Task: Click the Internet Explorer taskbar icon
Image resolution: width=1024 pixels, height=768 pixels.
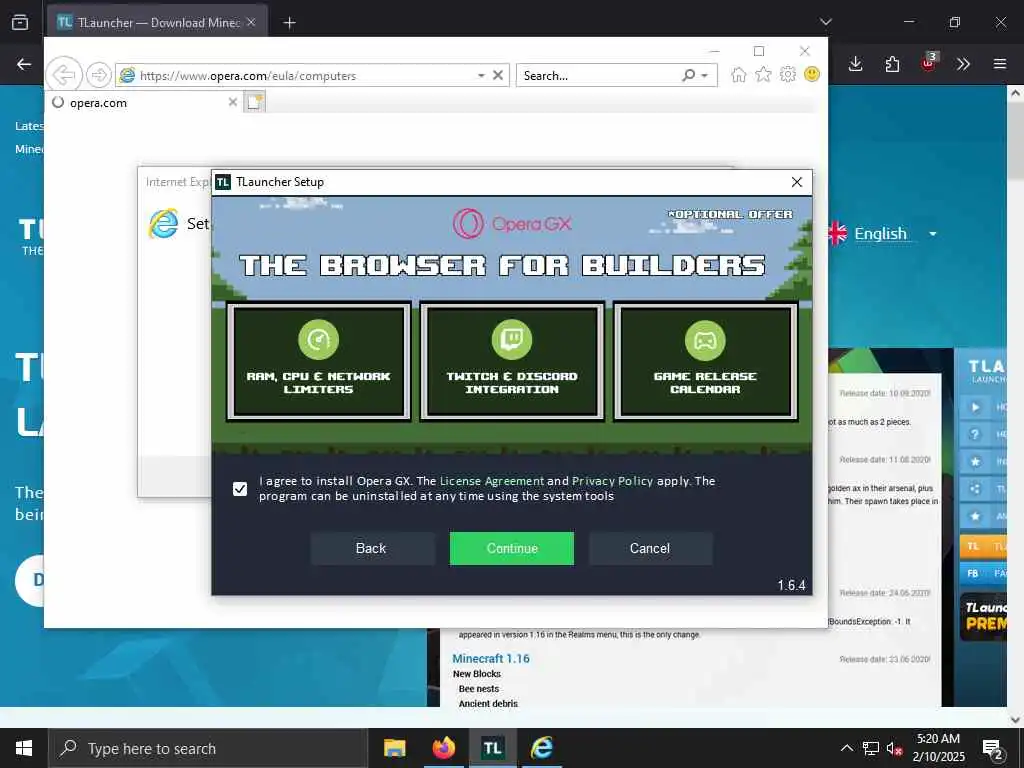Action: pos(541,748)
